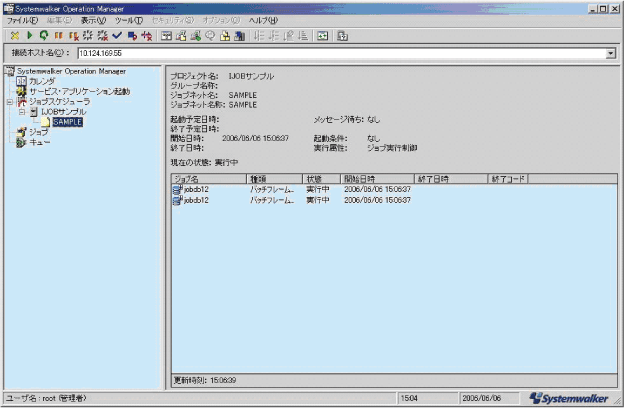The width and height of the screenshot is (624, 408).
Task: Sort by 開始日時 column header
Action: (x=377, y=179)
